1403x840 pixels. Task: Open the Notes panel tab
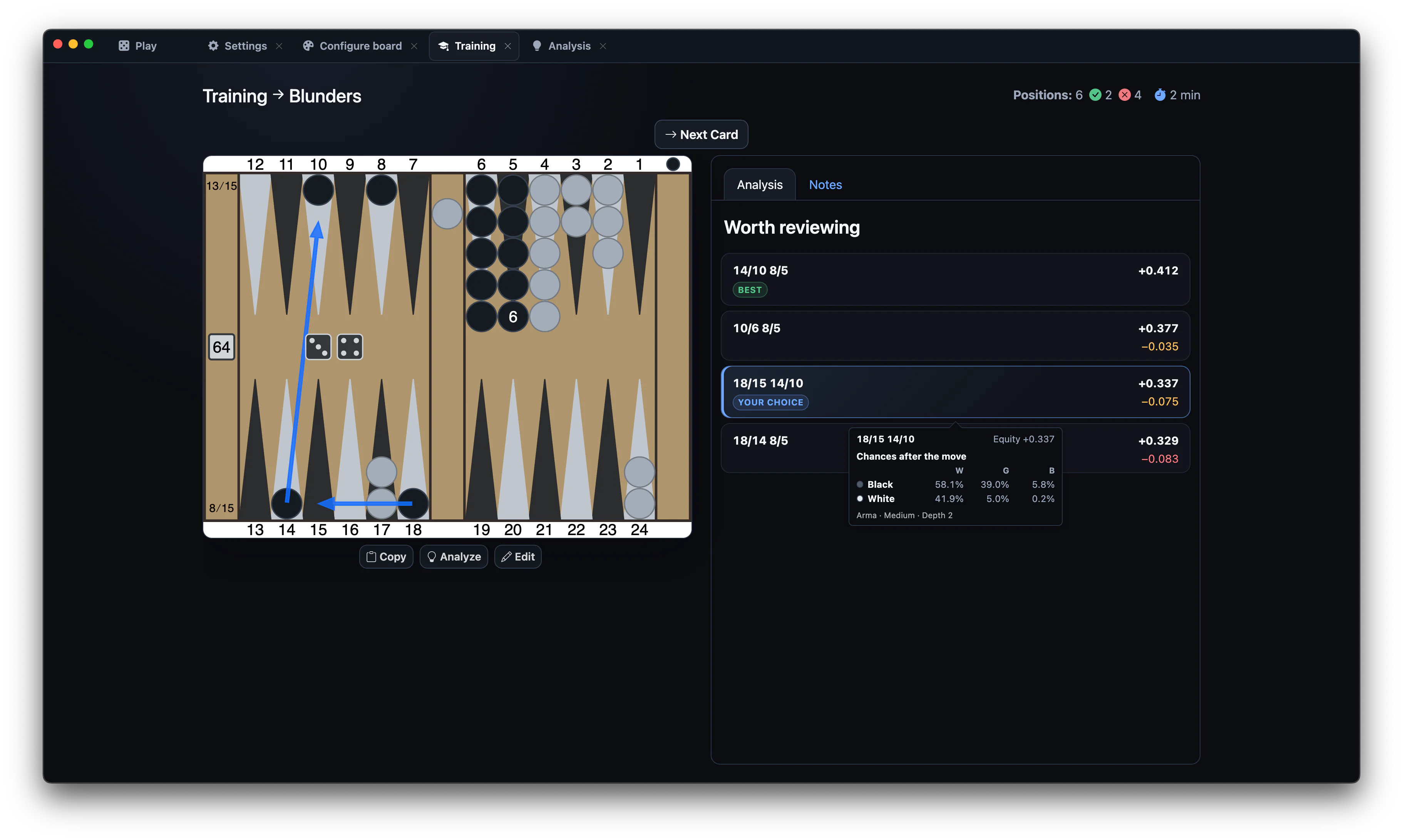pyautogui.click(x=825, y=184)
